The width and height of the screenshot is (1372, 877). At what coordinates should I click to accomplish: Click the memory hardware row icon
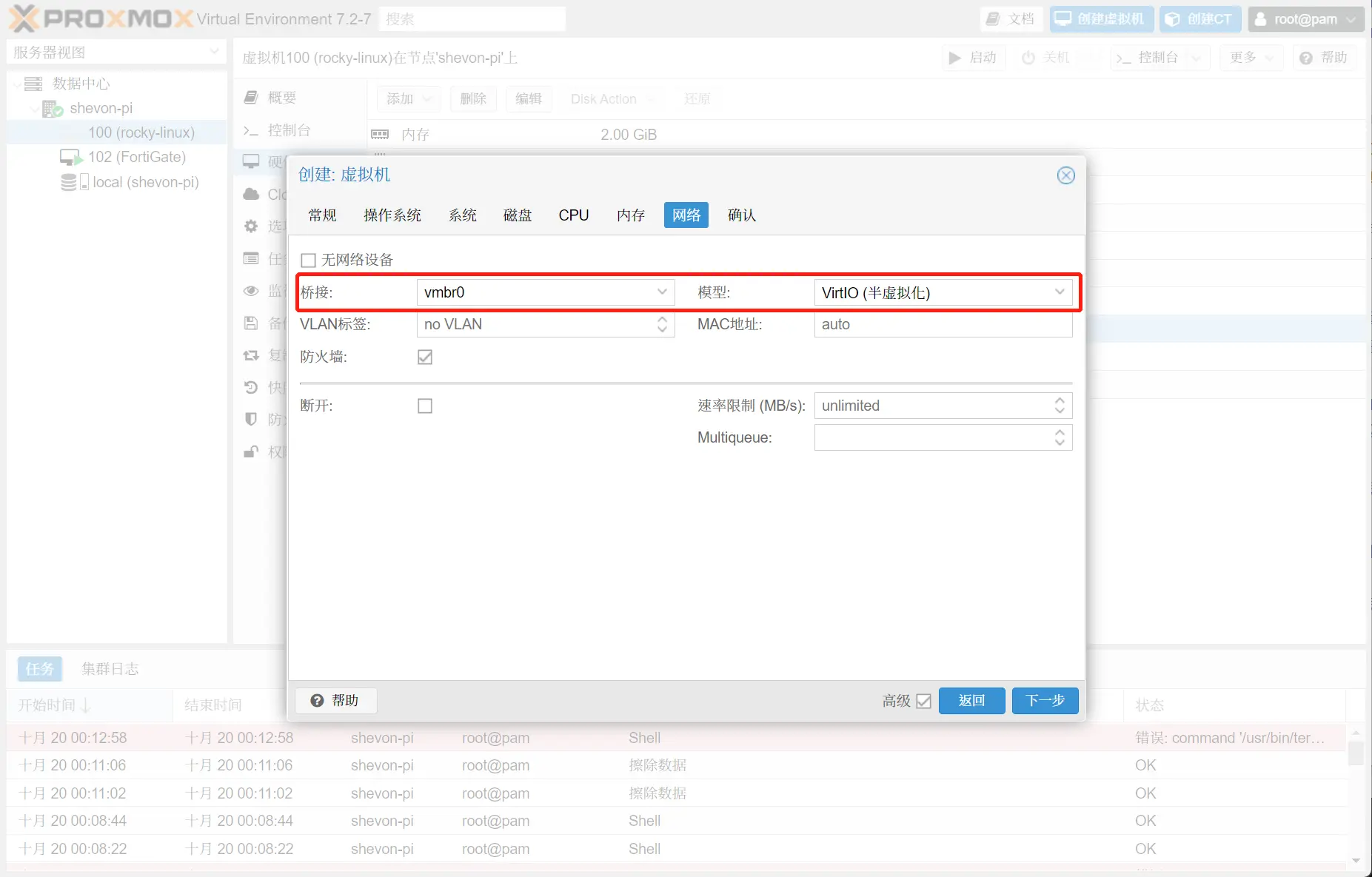380,135
